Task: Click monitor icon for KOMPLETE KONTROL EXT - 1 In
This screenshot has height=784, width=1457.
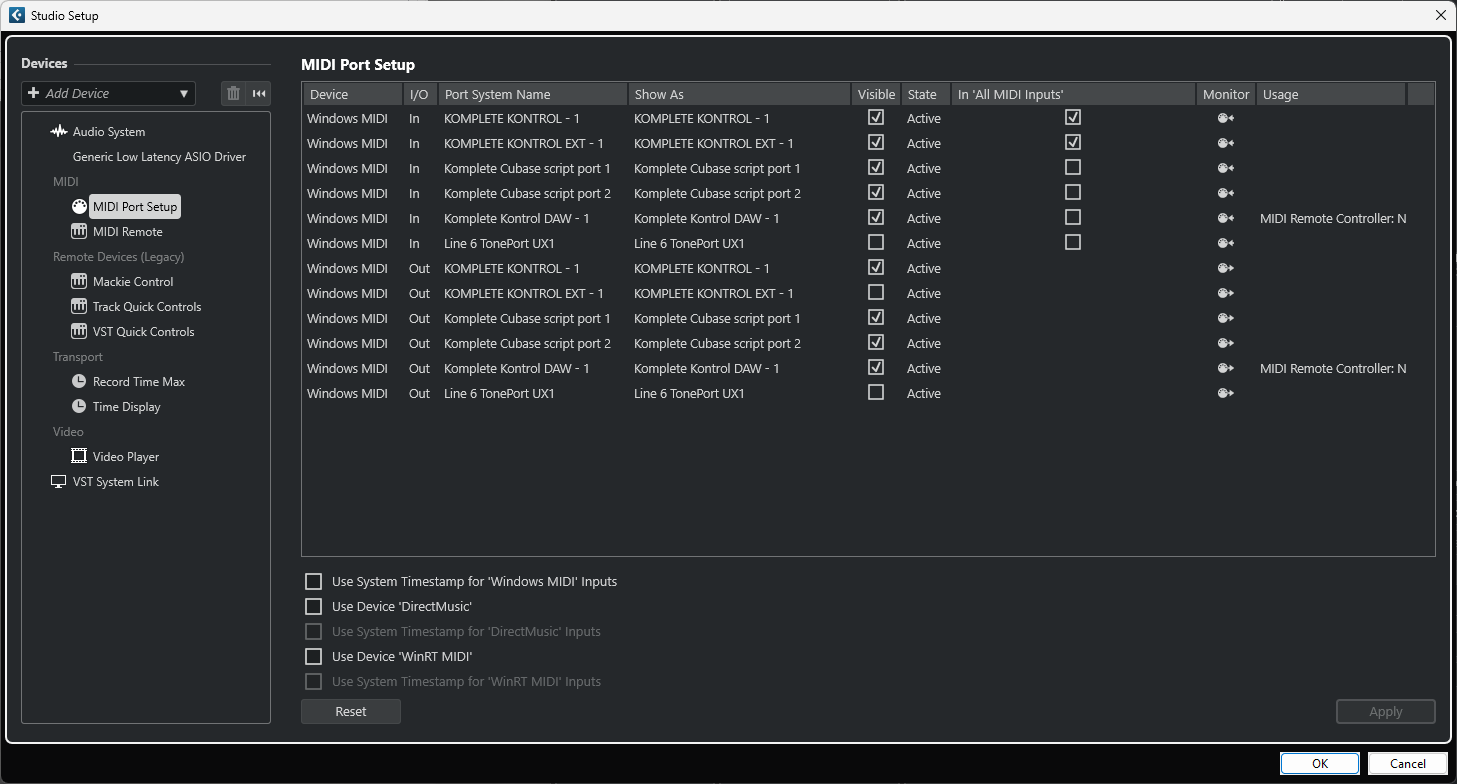Action: 1225,143
